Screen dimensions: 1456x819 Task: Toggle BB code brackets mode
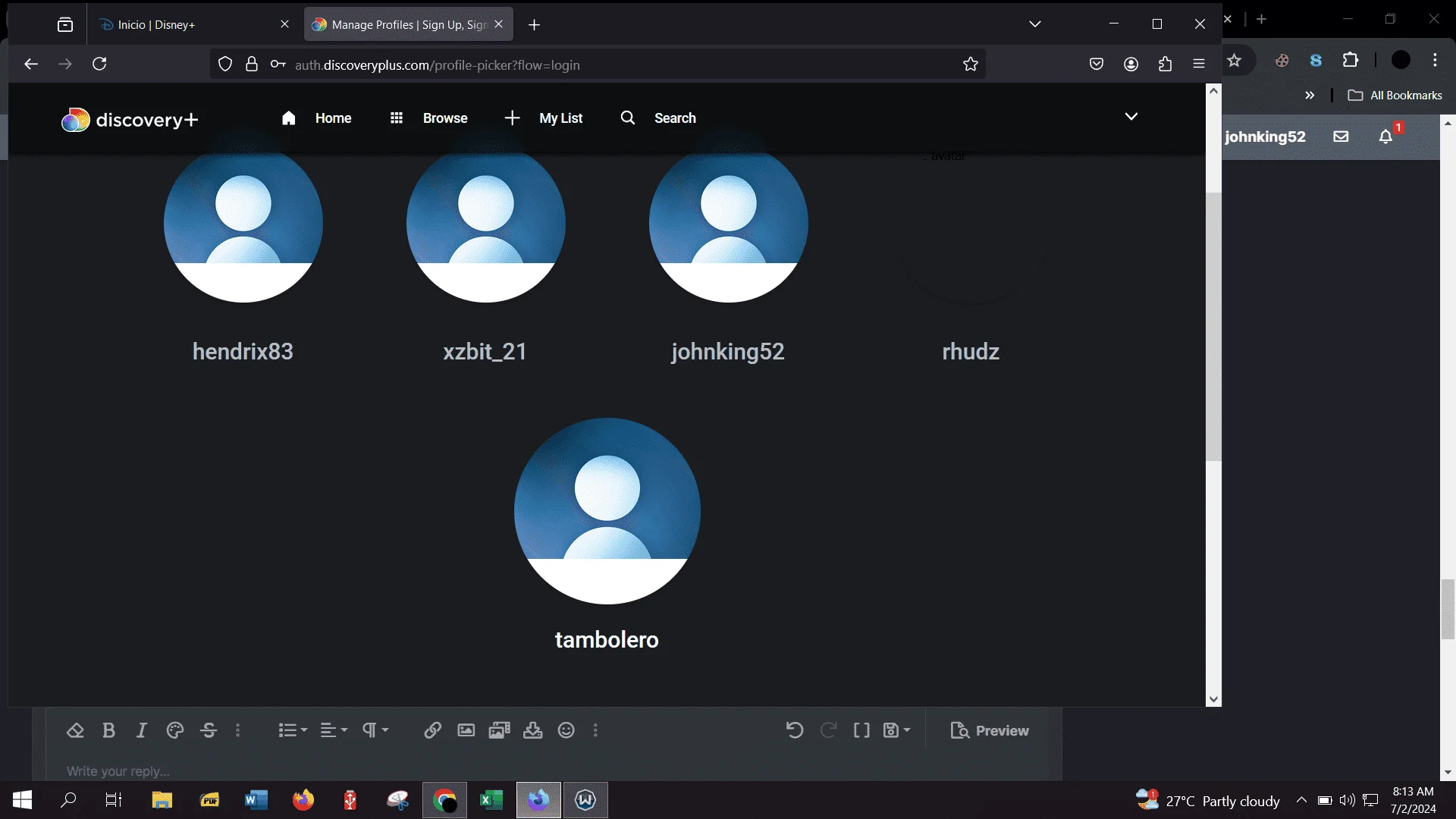click(861, 730)
